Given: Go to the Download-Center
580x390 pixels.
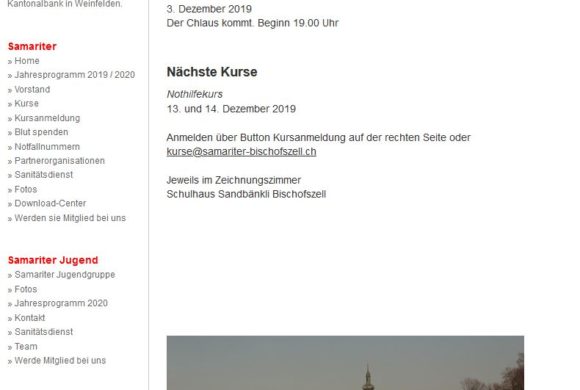Looking at the screenshot, I should coord(50,204).
